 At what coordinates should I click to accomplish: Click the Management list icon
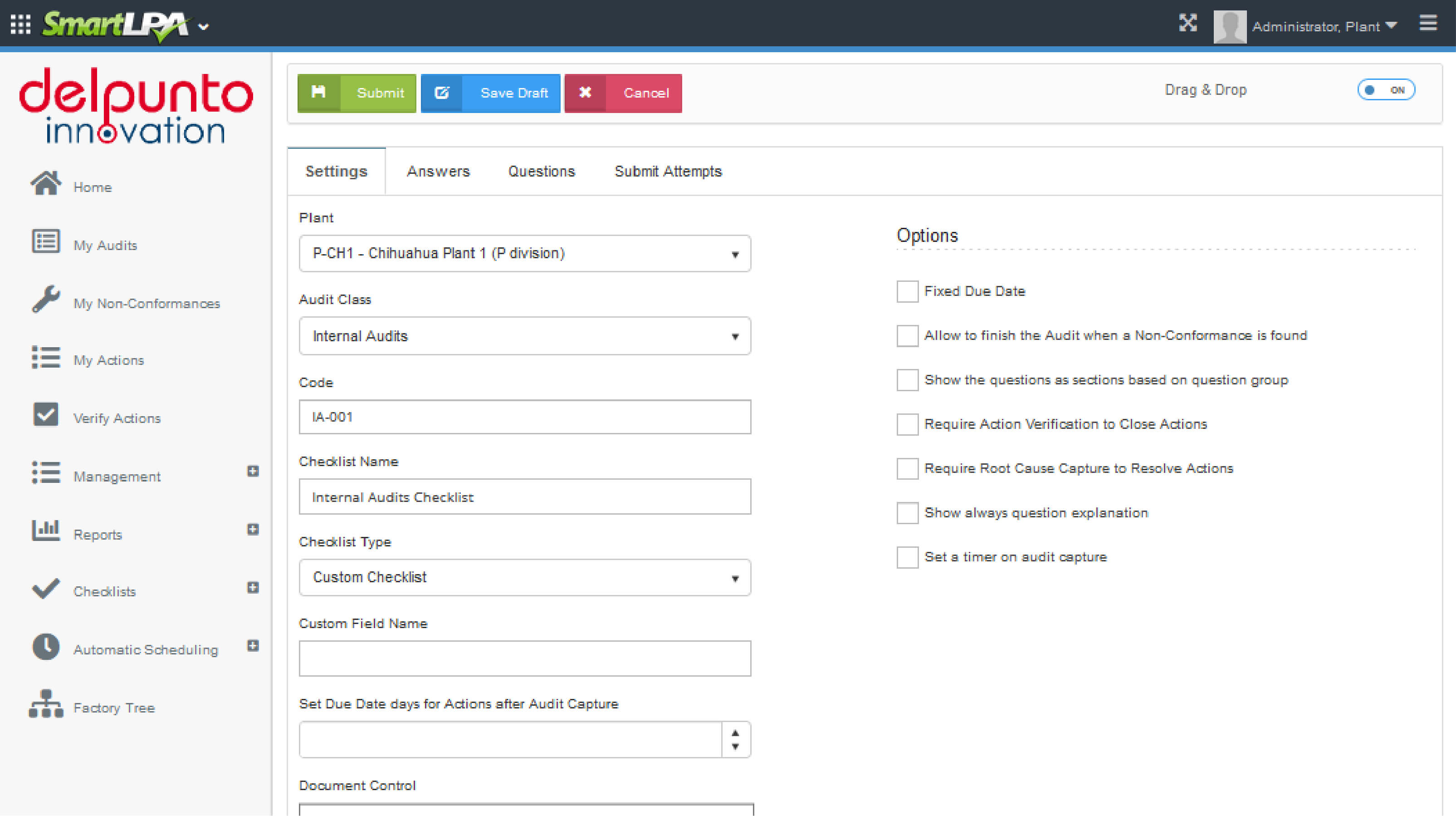tap(46, 473)
